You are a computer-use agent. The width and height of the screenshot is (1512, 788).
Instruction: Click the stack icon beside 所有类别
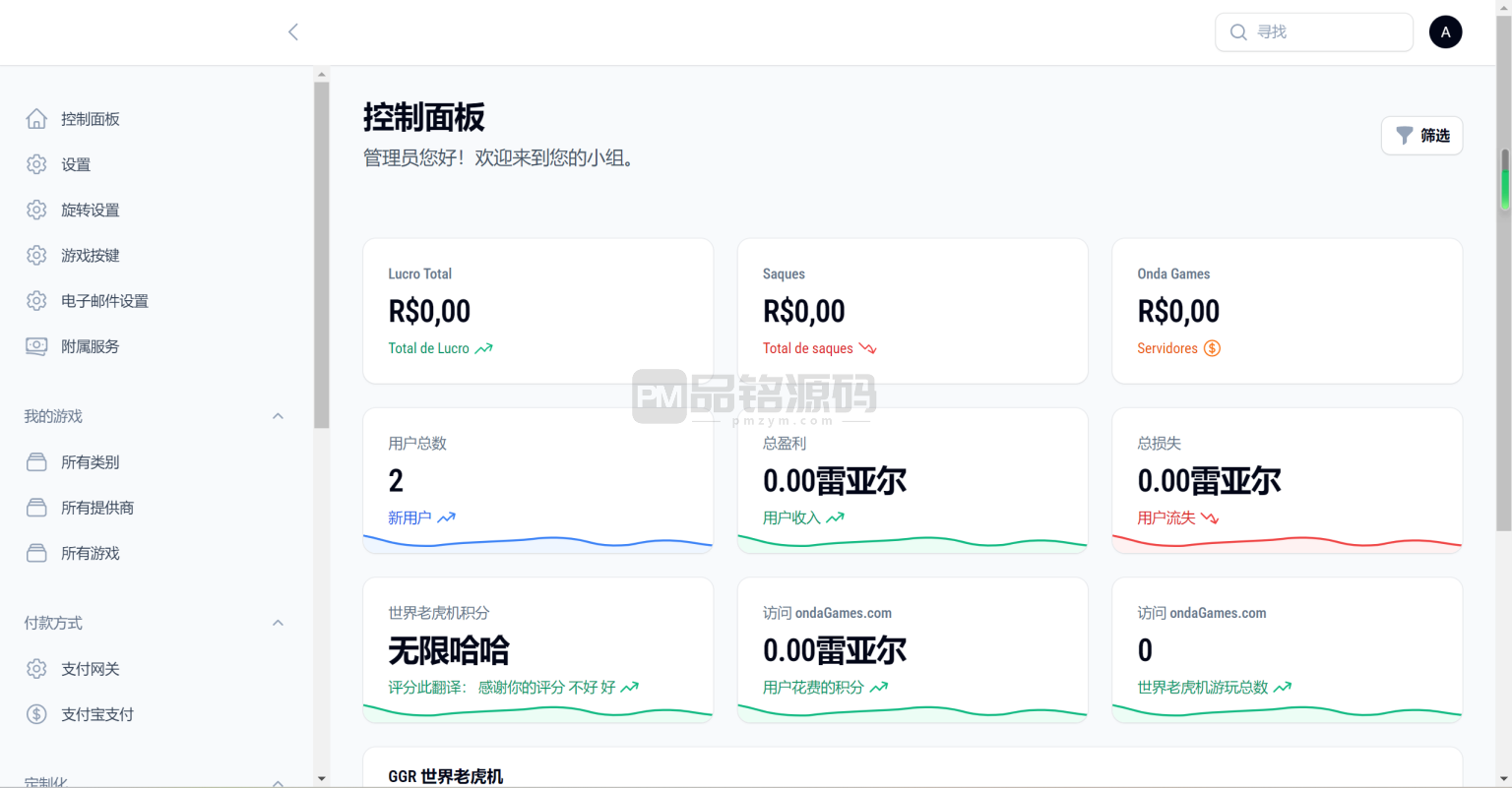coord(36,462)
